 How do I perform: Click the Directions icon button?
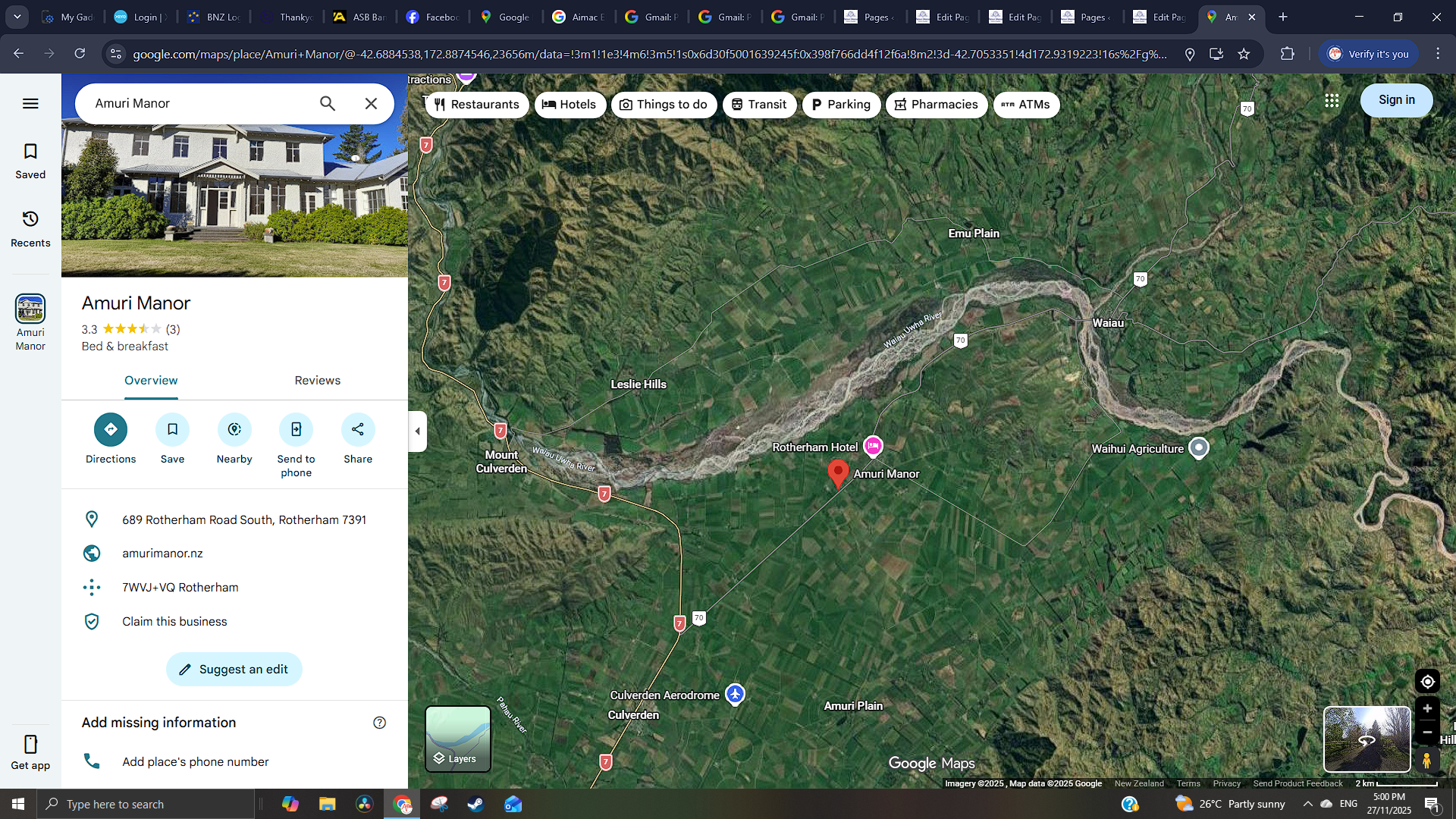tap(111, 430)
